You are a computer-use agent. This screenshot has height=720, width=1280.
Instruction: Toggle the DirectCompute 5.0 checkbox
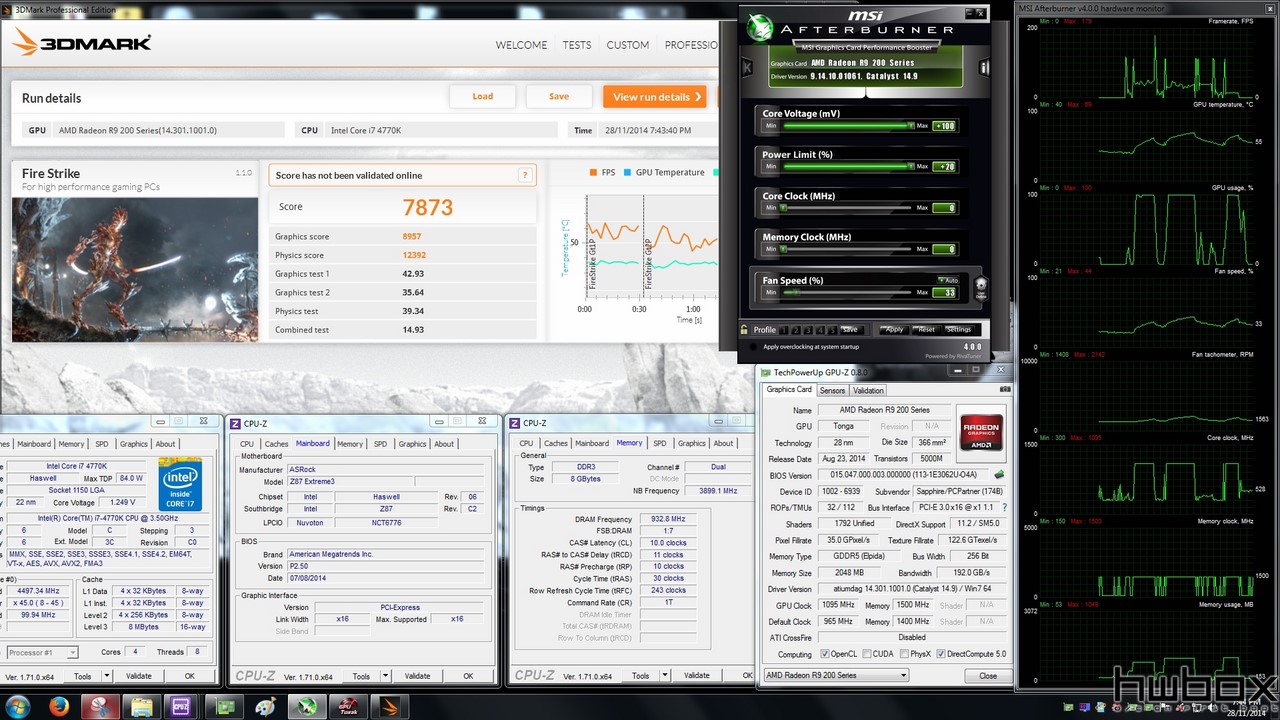point(940,654)
